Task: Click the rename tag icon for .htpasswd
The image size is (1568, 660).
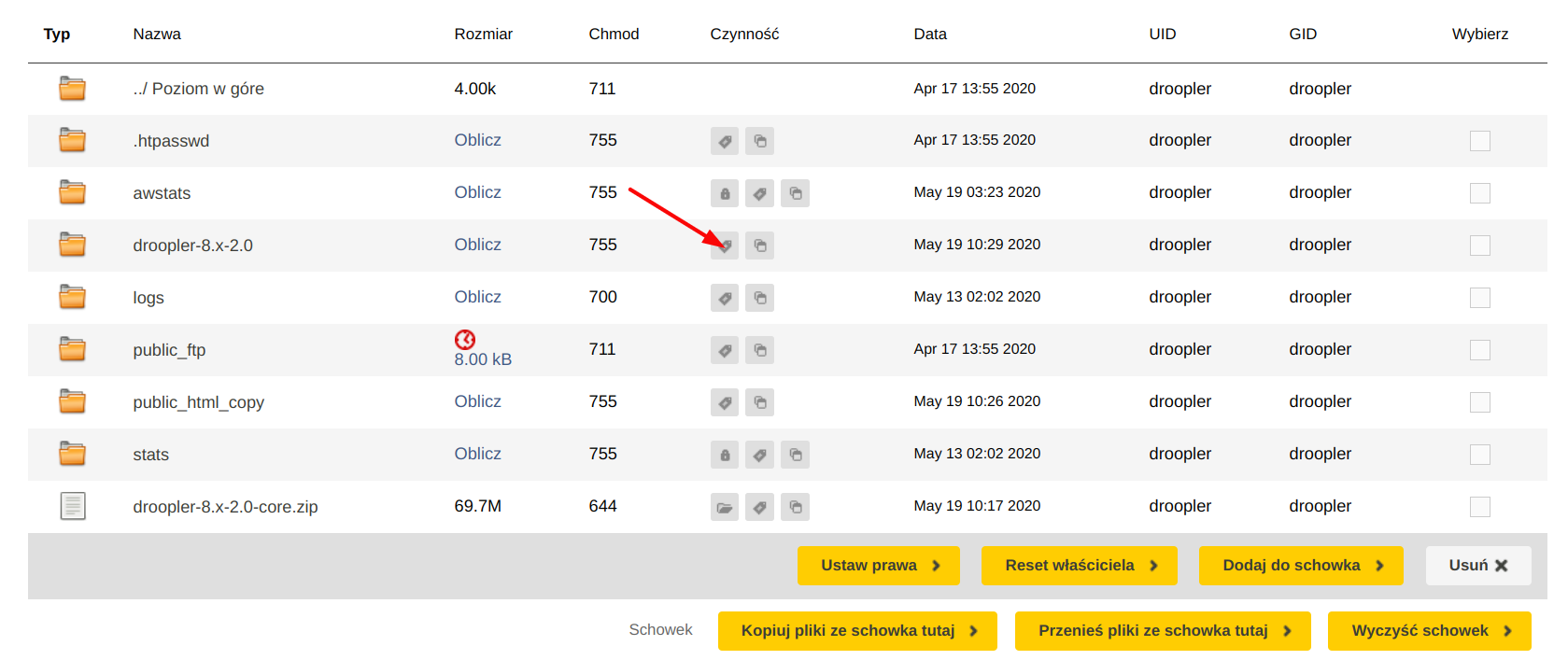Action: pos(725,141)
